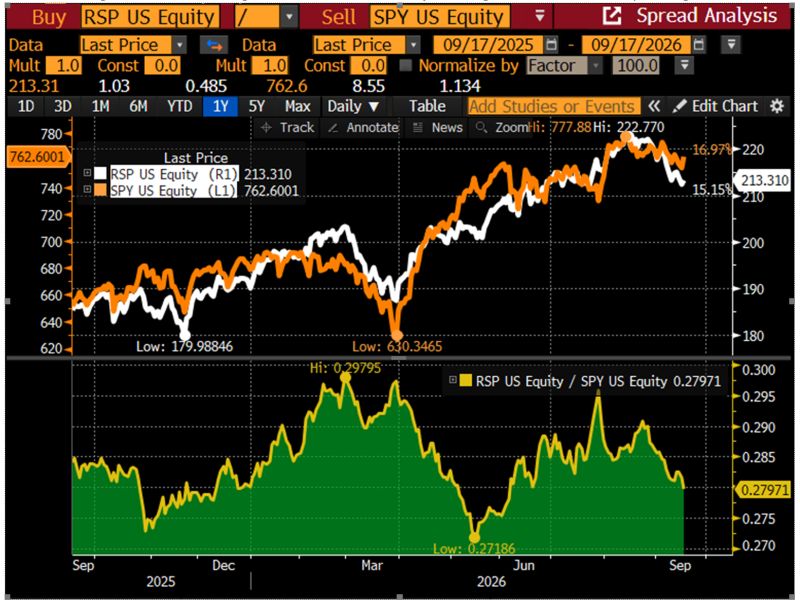Click the Add Studies or Events field
The width and height of the screenshot is (800, 605).
(x=554, y=106)
